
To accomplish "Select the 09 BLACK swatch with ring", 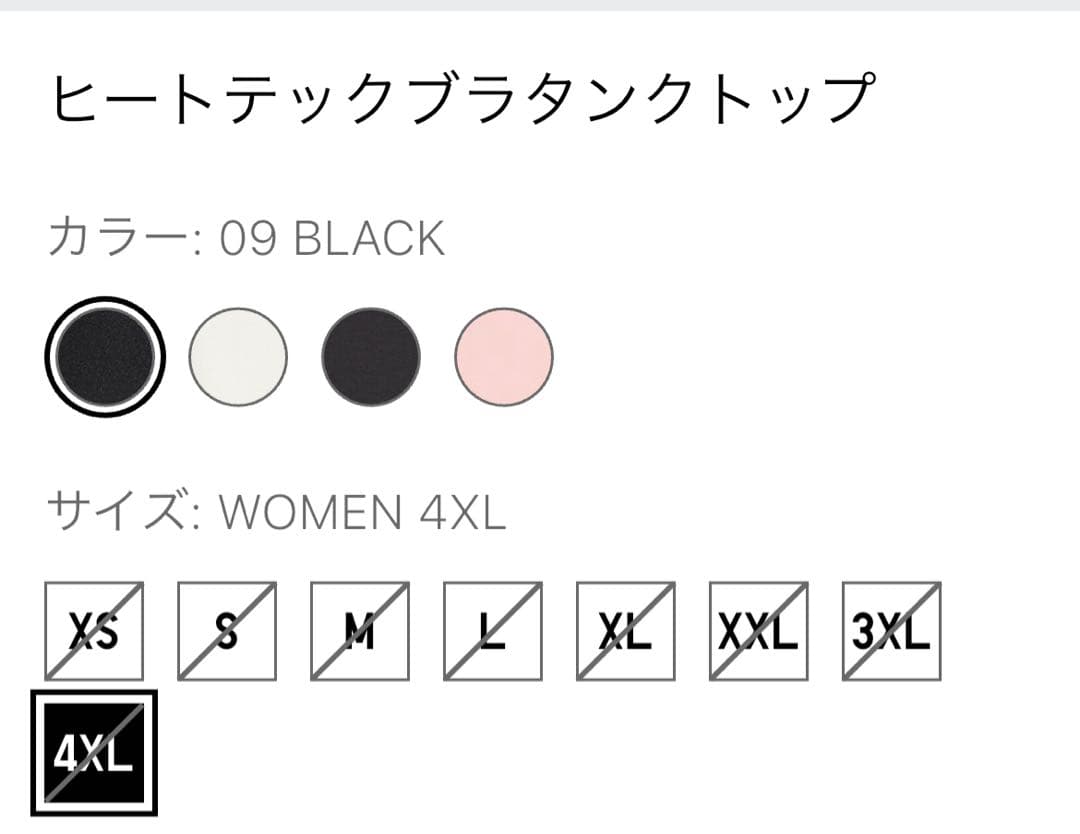I will (x=103, y=355).
